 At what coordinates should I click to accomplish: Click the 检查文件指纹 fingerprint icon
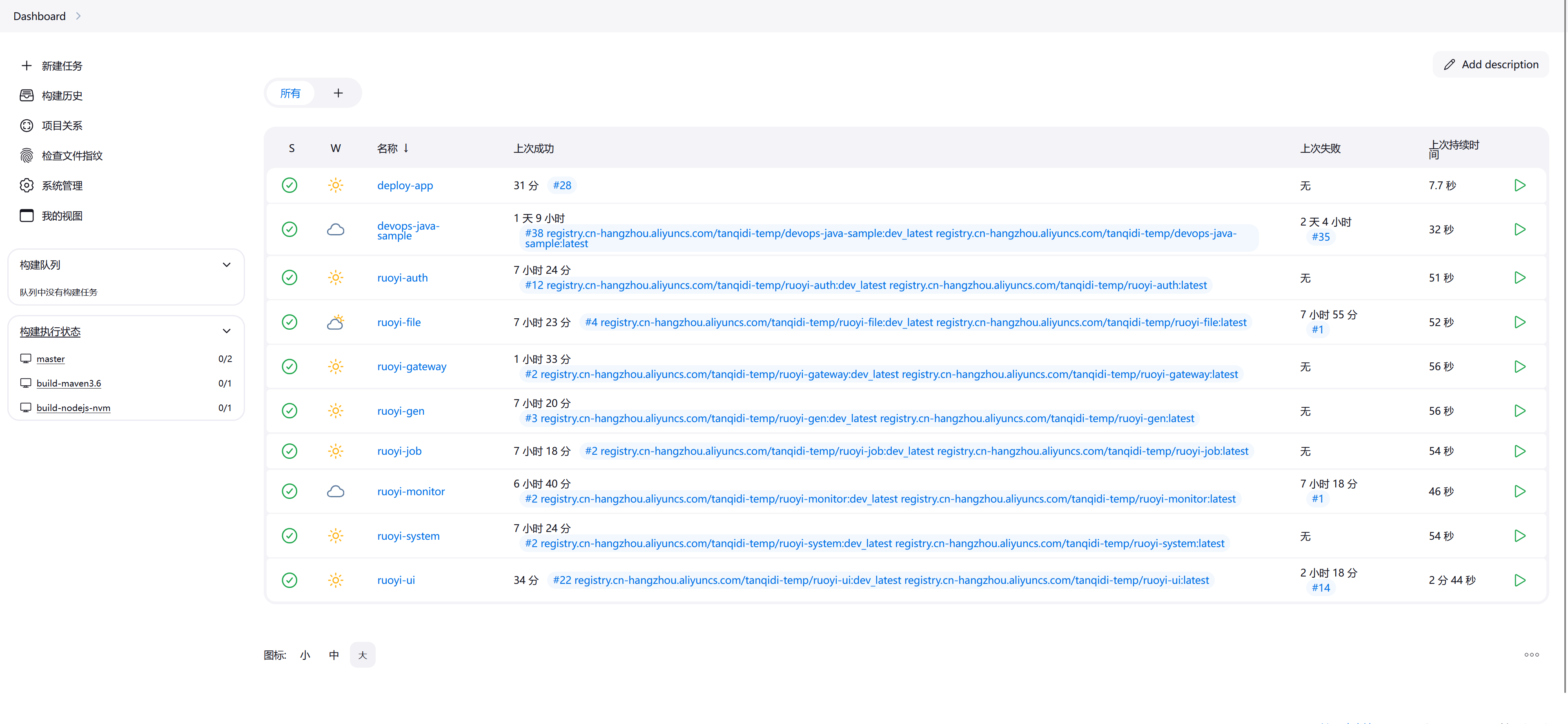(x=26, y=156)
